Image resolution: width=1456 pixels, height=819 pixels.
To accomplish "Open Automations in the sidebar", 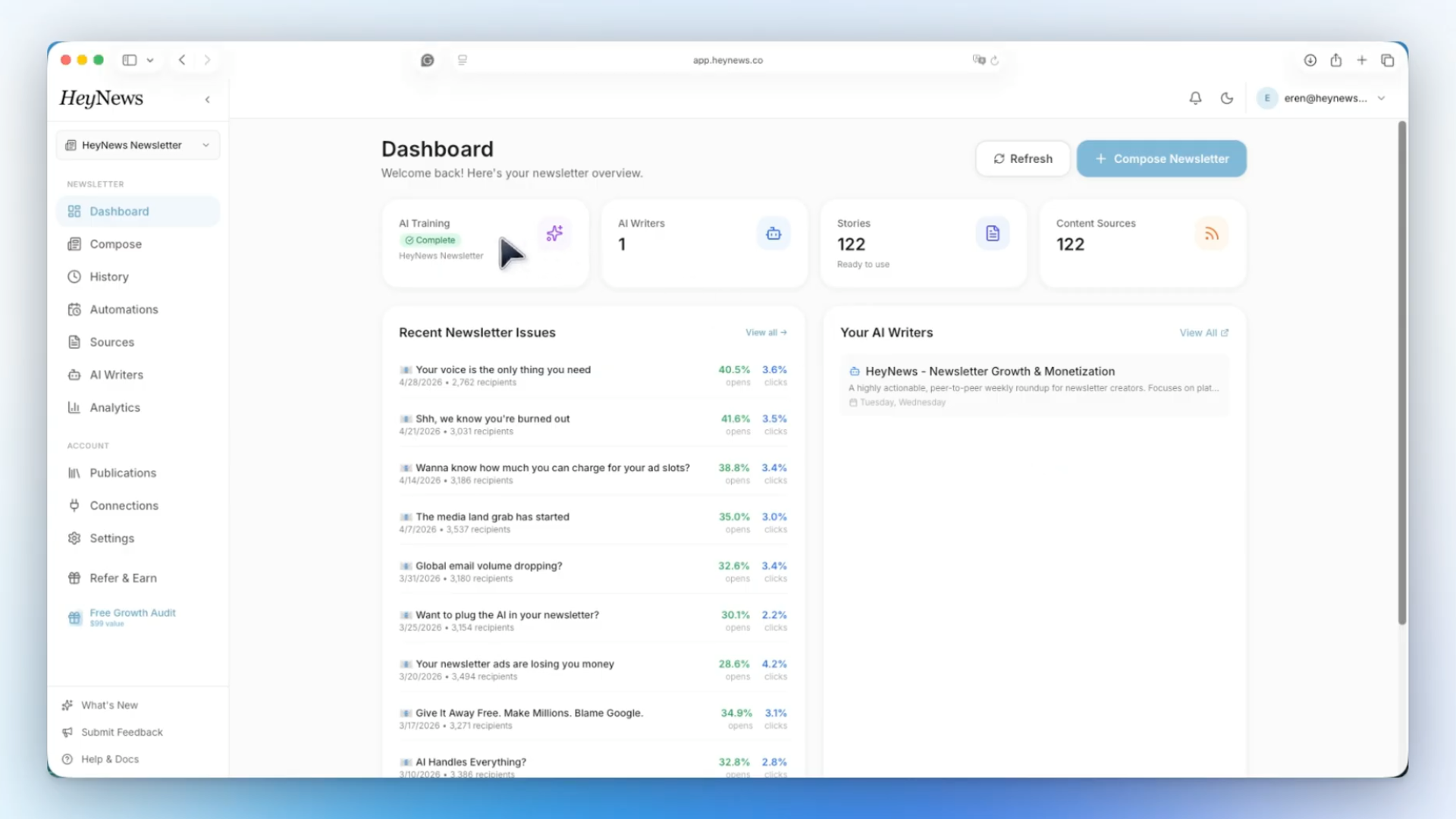I will click(138, 309).
